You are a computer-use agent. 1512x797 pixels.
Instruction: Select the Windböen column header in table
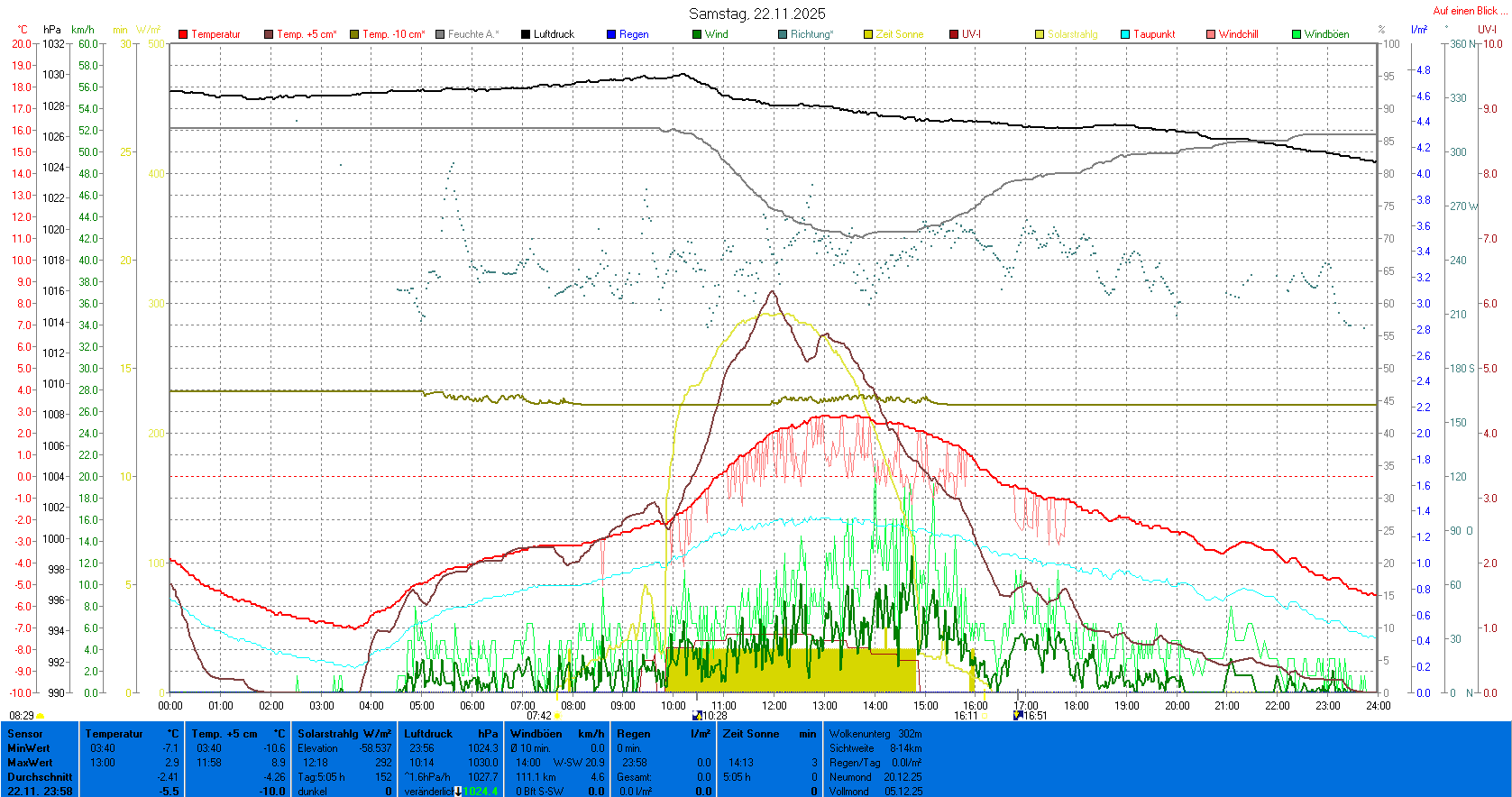(x=536, y=734)
